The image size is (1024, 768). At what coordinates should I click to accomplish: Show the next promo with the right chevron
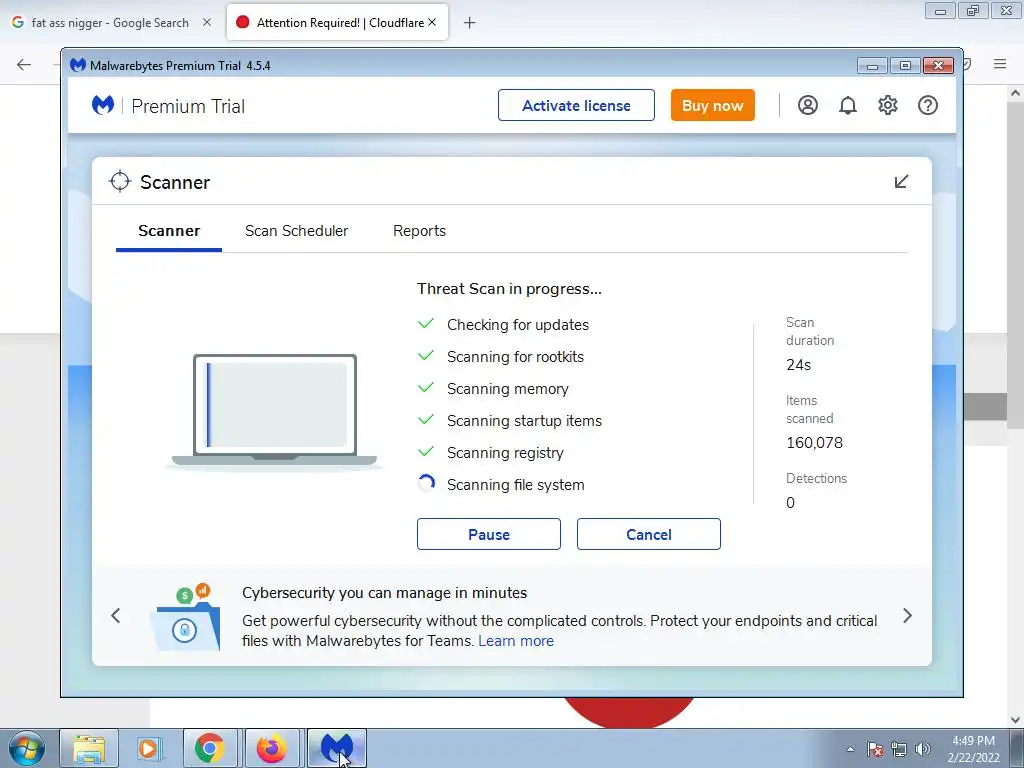(x=907, y=615)
